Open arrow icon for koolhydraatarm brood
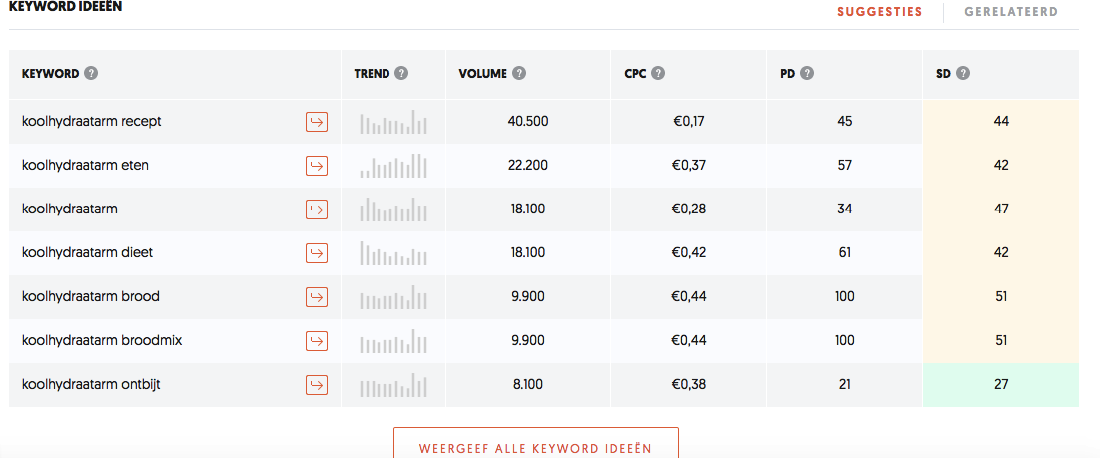1100x458 pixels. (317, 297)
